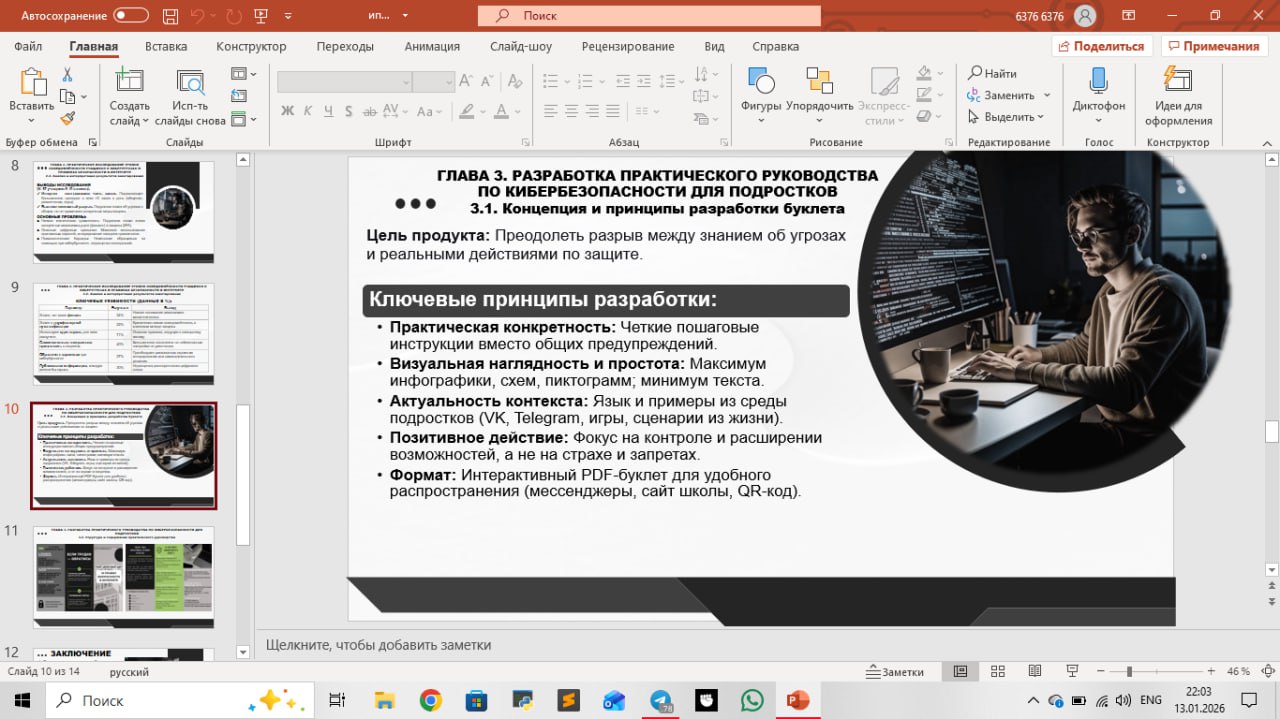Screen dimensions: 1280x719
Task: Toggle text shadow S button
Action: pos(348,112)
